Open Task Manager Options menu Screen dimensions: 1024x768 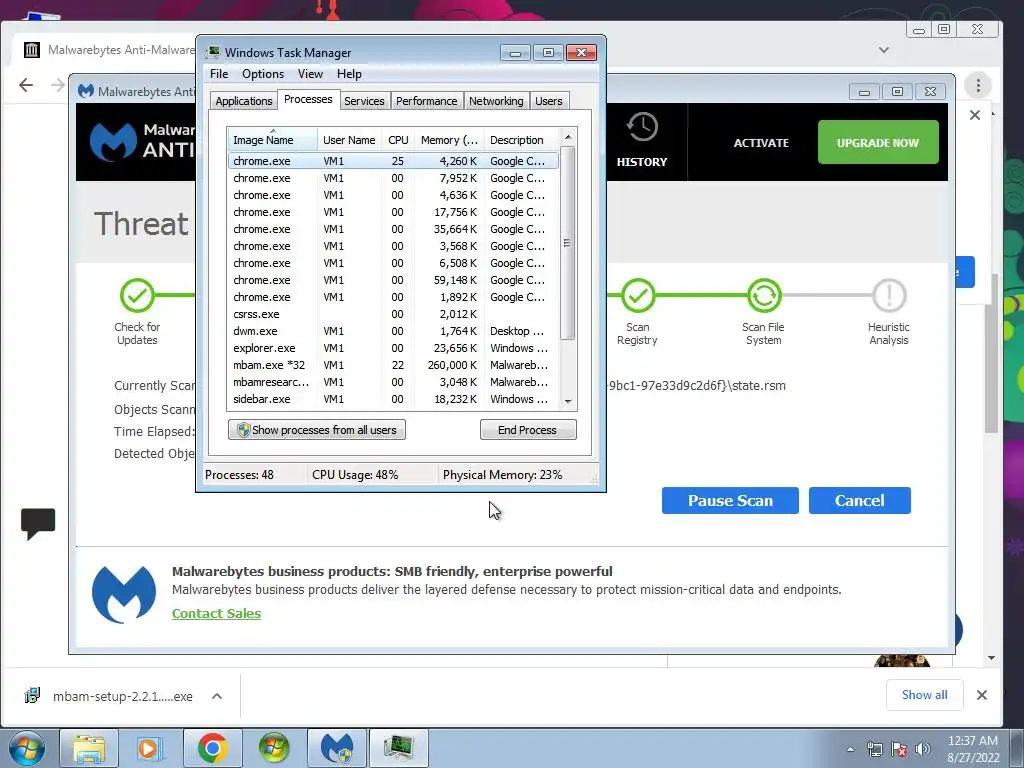263,74
